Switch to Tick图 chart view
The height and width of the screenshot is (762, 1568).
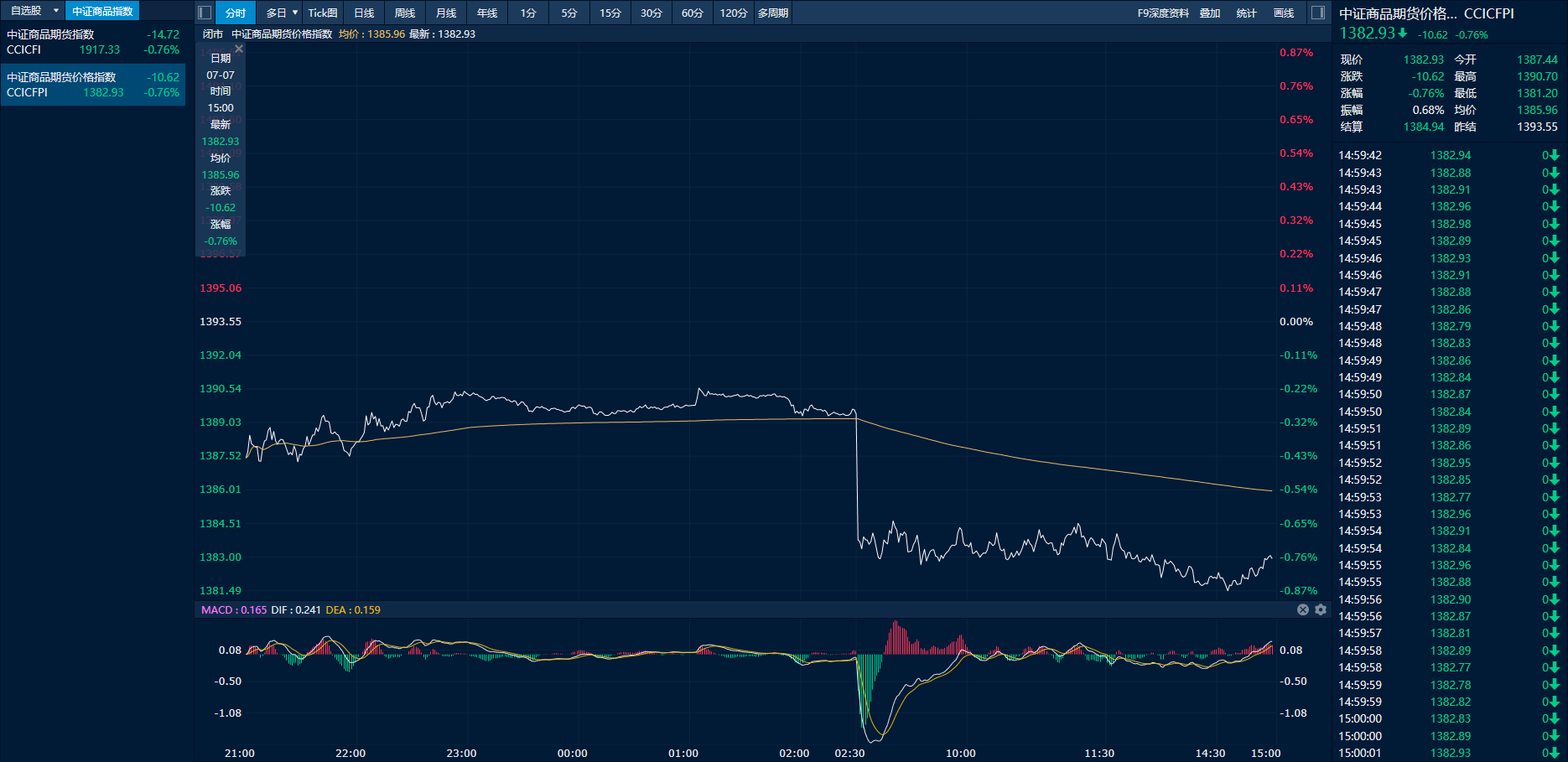(323, 13)
